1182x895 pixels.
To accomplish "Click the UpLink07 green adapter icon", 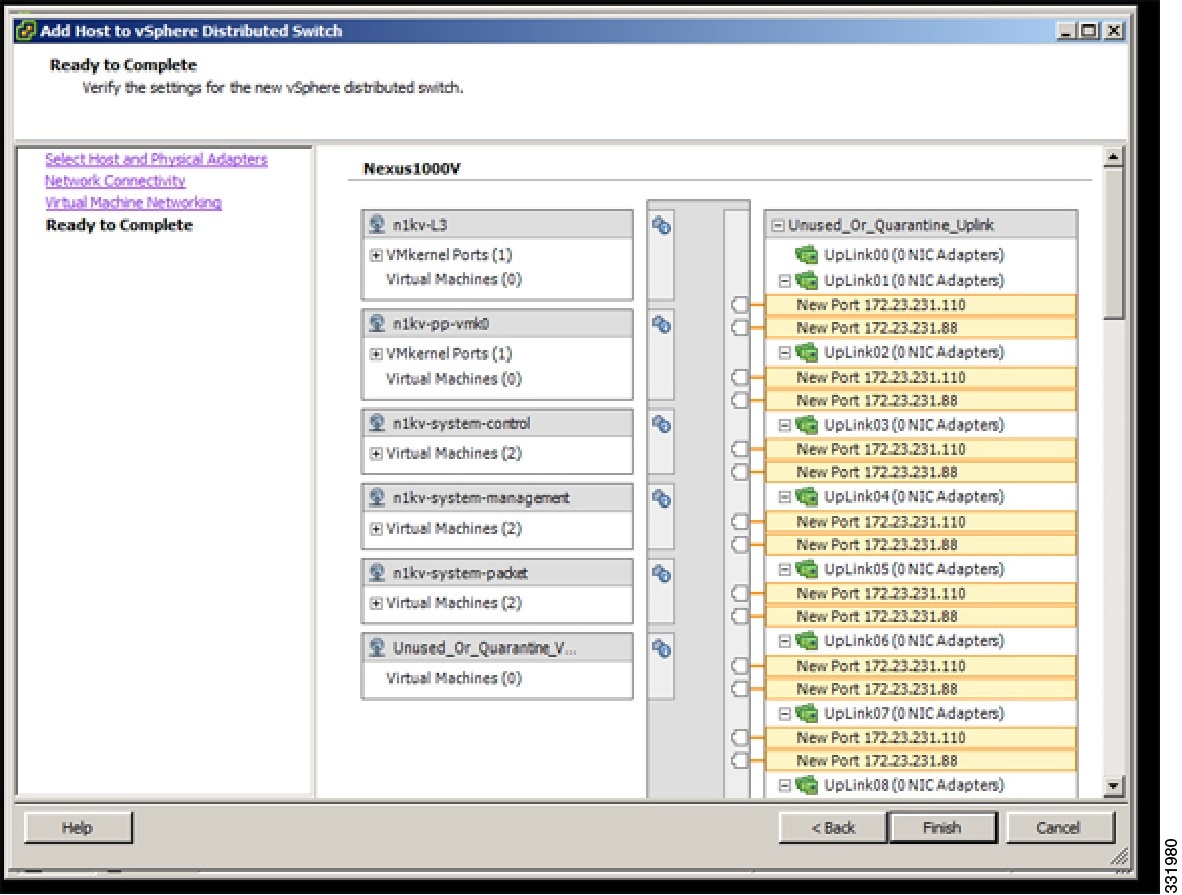I will click(x=807, y=713).
